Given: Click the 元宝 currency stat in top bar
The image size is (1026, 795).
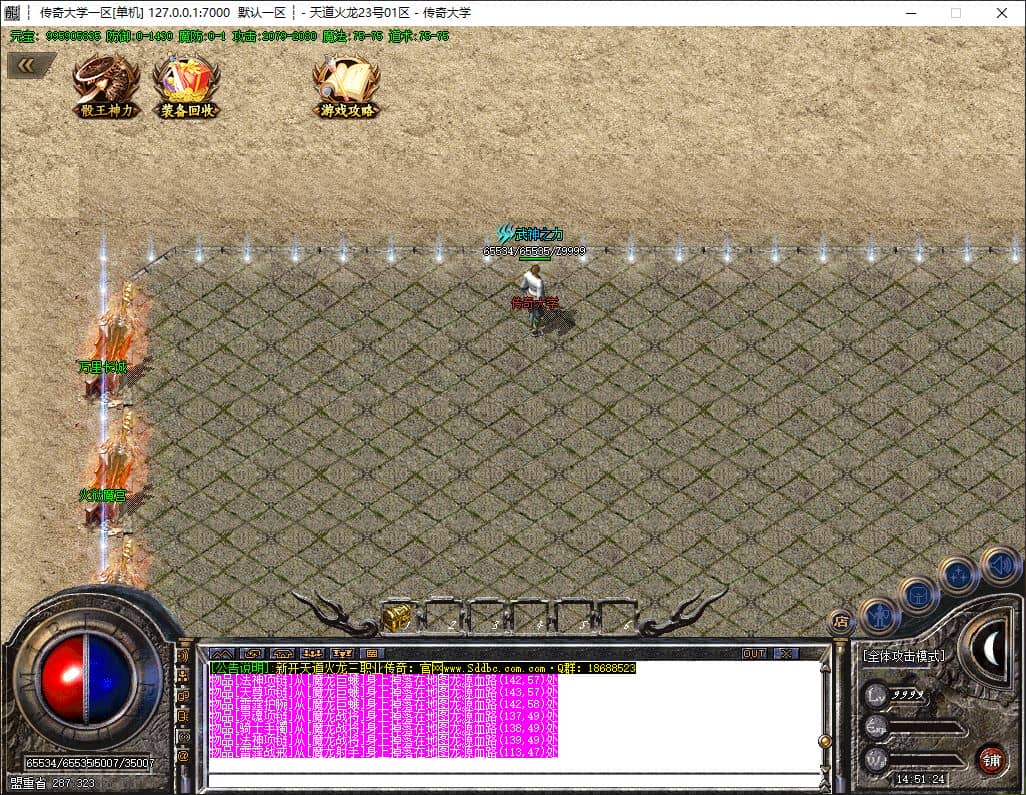Looking at the screenshot, I should pyautogui.click(x=55, y=37).
